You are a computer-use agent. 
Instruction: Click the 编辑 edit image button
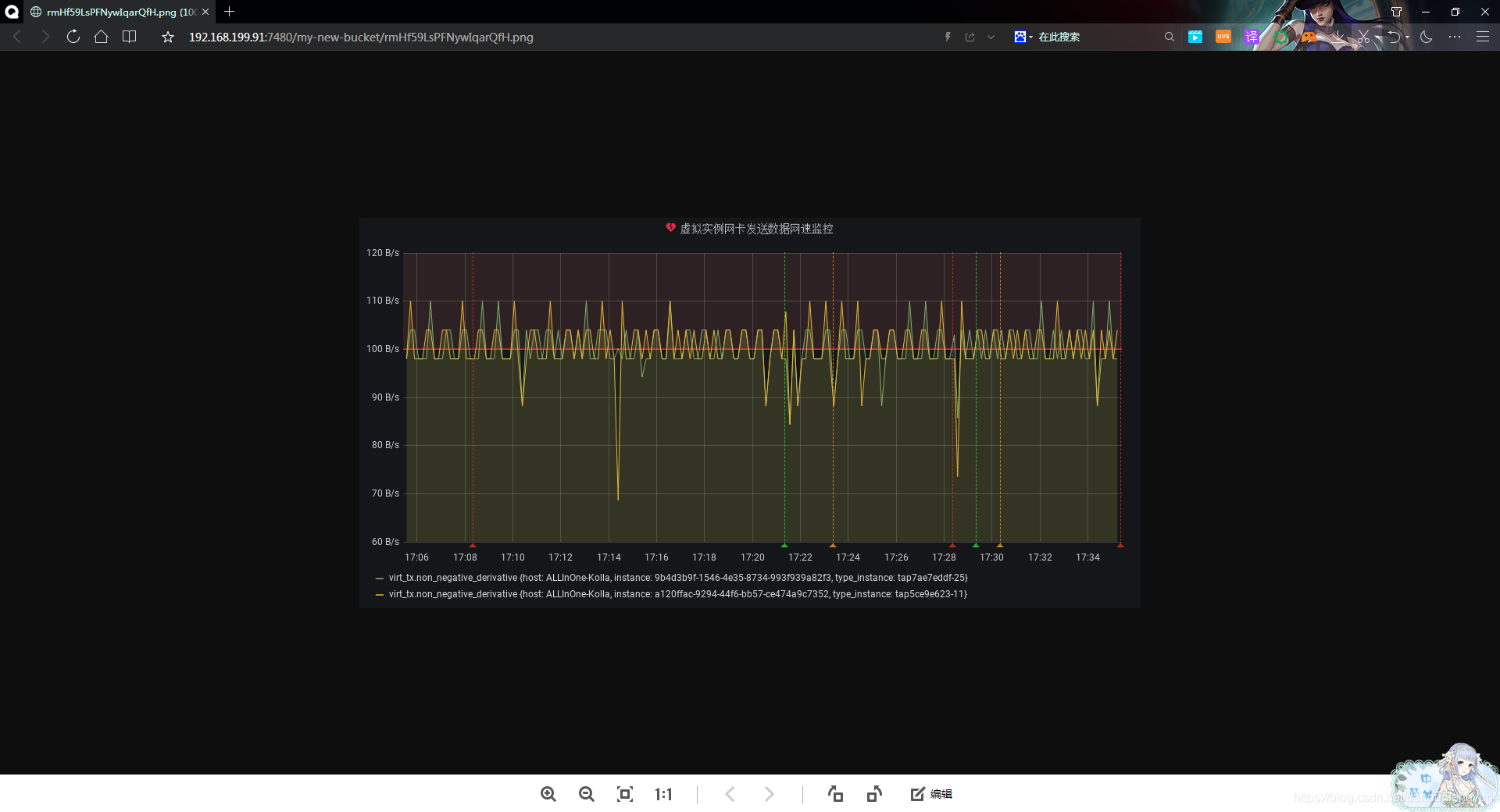[x=931, y=794]
